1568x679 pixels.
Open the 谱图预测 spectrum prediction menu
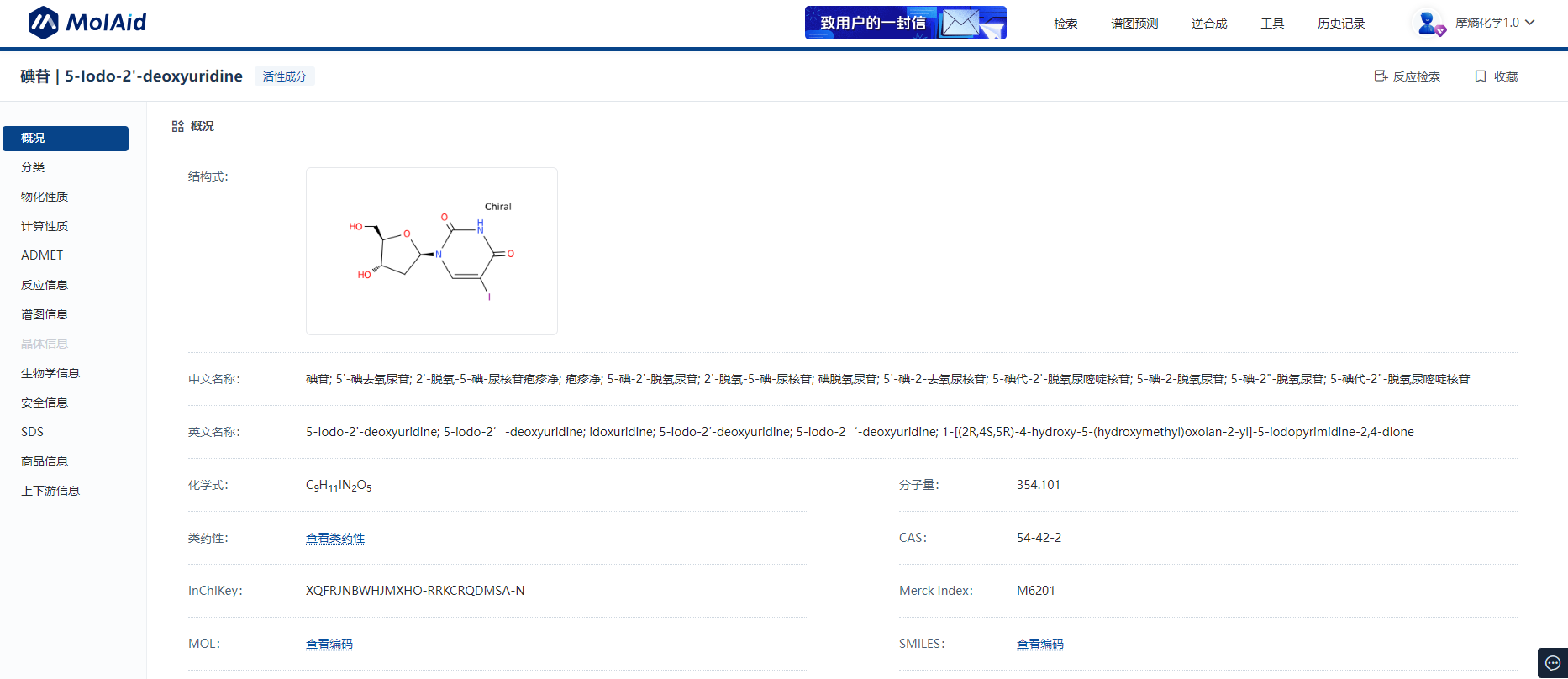(x=1134, y=24)
